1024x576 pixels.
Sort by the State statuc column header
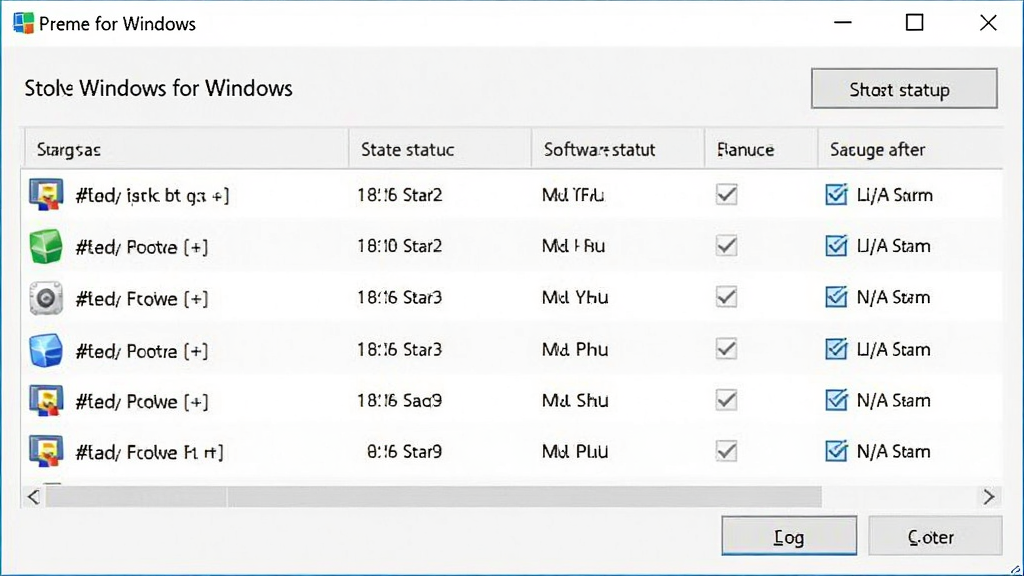pyautogui.click(x=440, y=150)
